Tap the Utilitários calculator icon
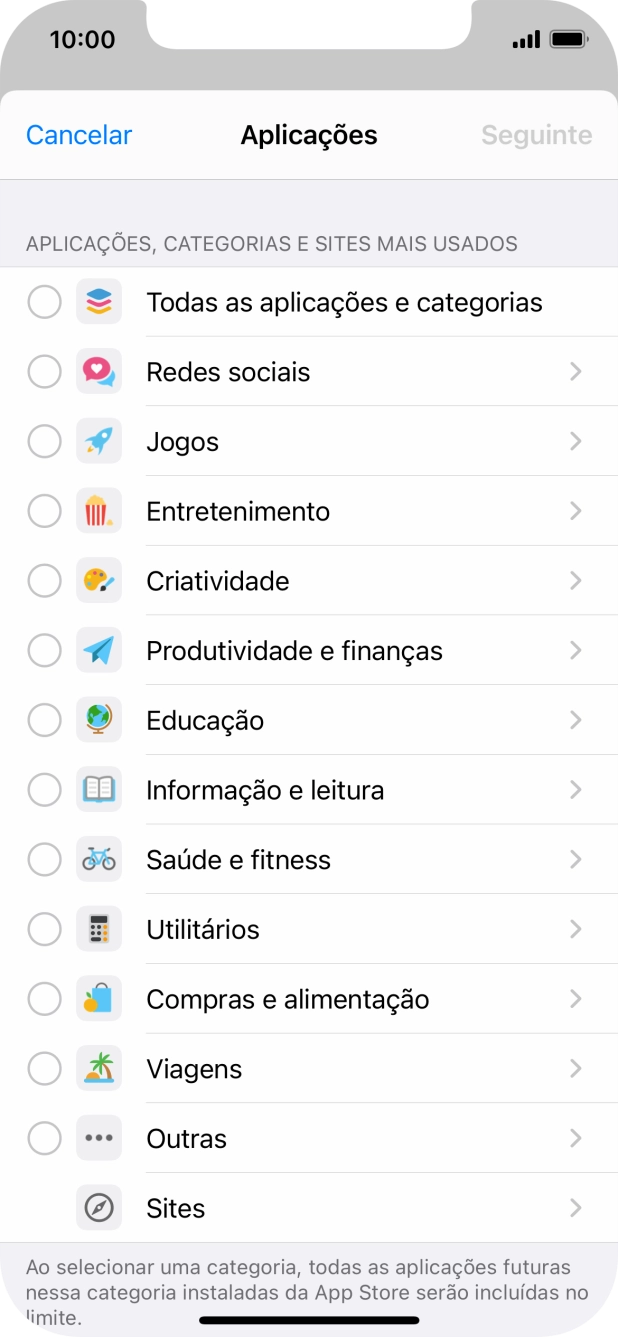The image size is (618, 1337). tap(99, 929)
